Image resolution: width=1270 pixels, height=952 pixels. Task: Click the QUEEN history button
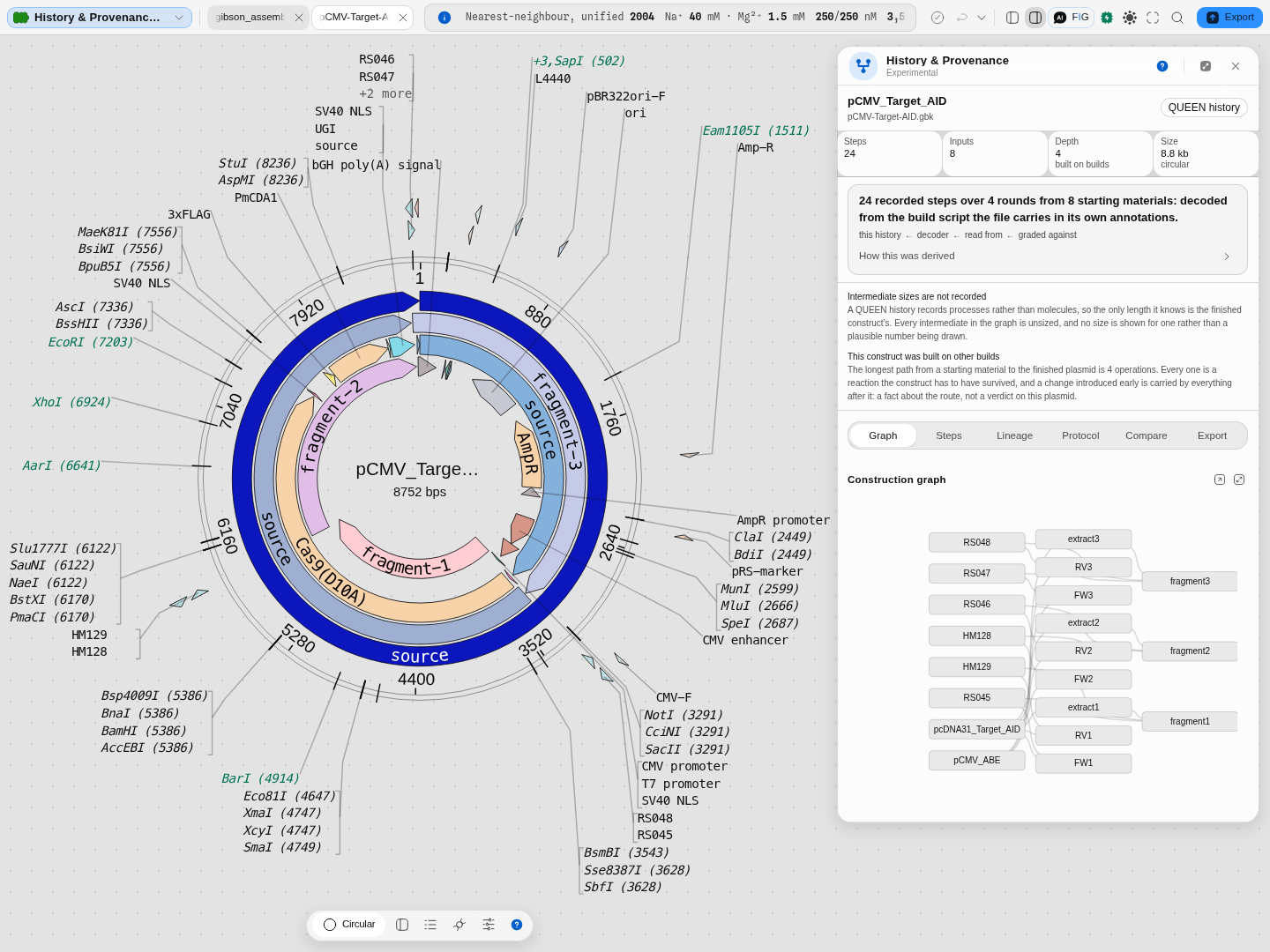tap(1204, 108)
